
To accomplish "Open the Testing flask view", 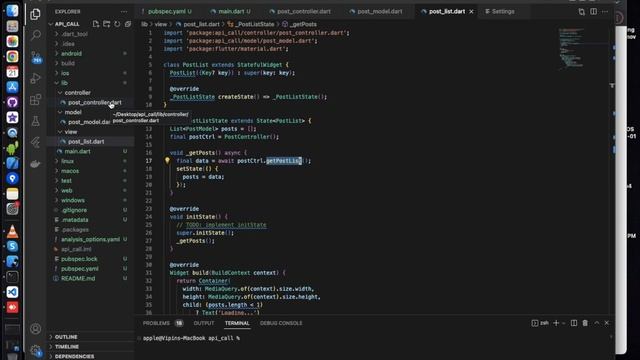I will point(36,121).
